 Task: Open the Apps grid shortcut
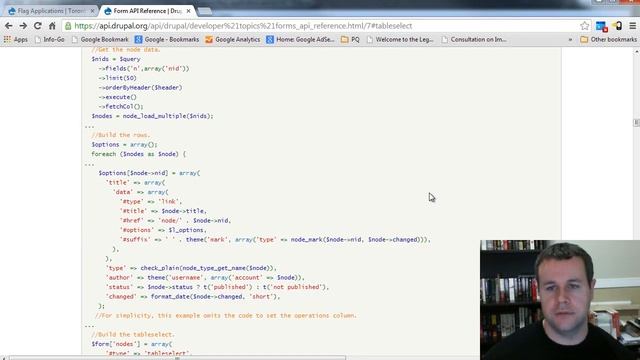16,40
